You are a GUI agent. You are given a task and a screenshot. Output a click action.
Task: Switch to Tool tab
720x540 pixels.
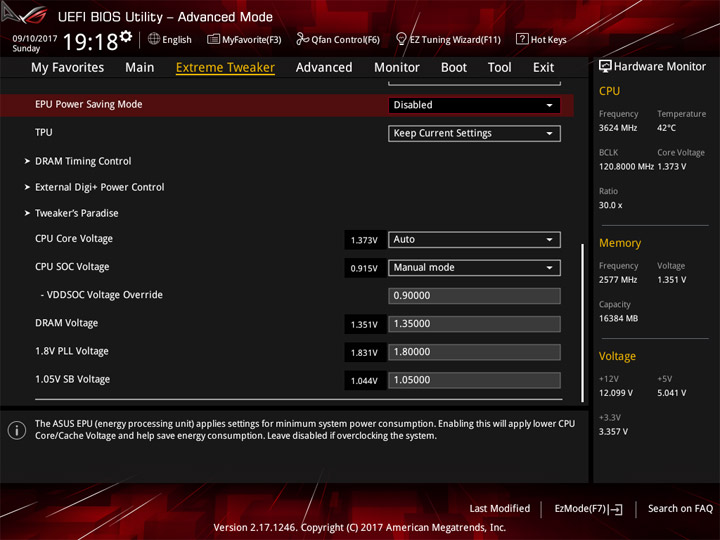coord(500,68)
